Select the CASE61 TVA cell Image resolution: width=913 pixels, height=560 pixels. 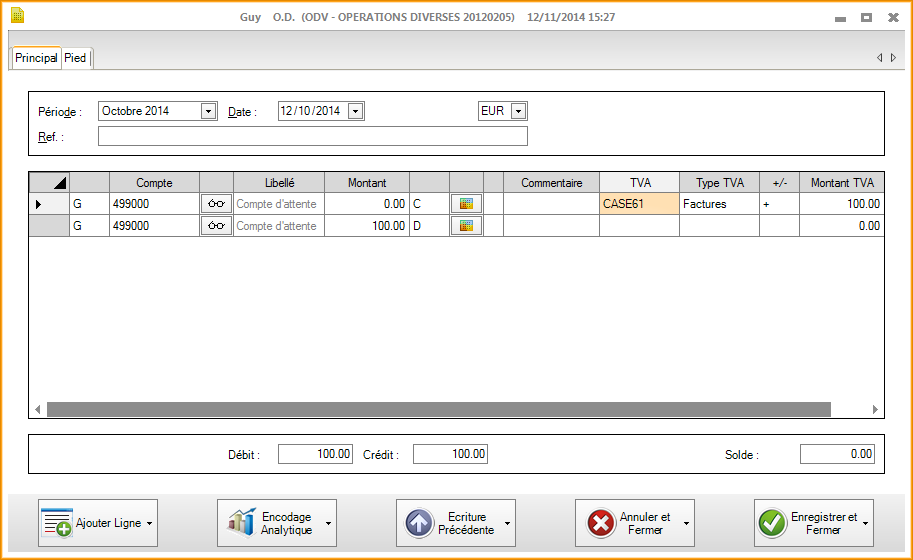coord(639,204)
